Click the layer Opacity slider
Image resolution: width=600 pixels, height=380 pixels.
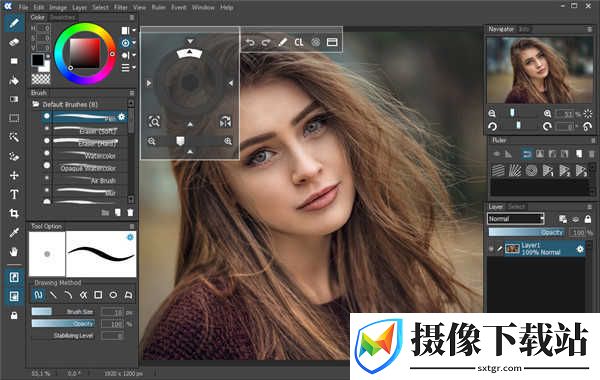pos(527,232)
